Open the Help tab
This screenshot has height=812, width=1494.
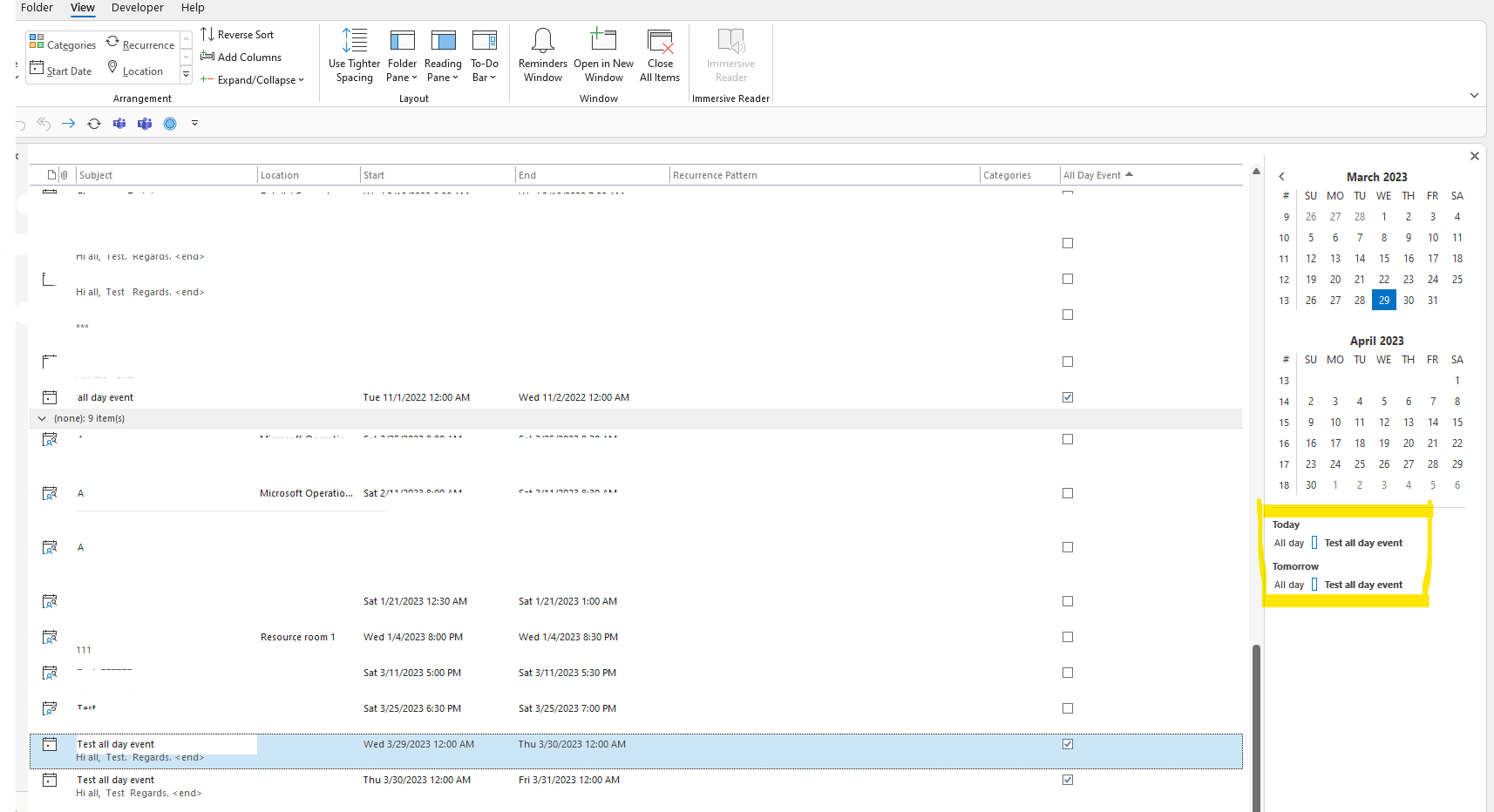pyautogui.click(x=193, y=8)
